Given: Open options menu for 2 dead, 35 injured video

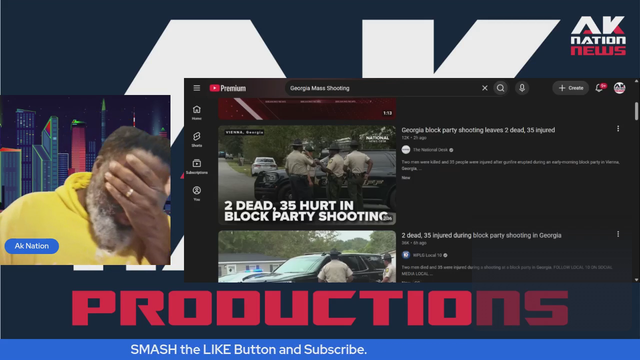Looking at the screenshot, I should [x=618, y=234].
